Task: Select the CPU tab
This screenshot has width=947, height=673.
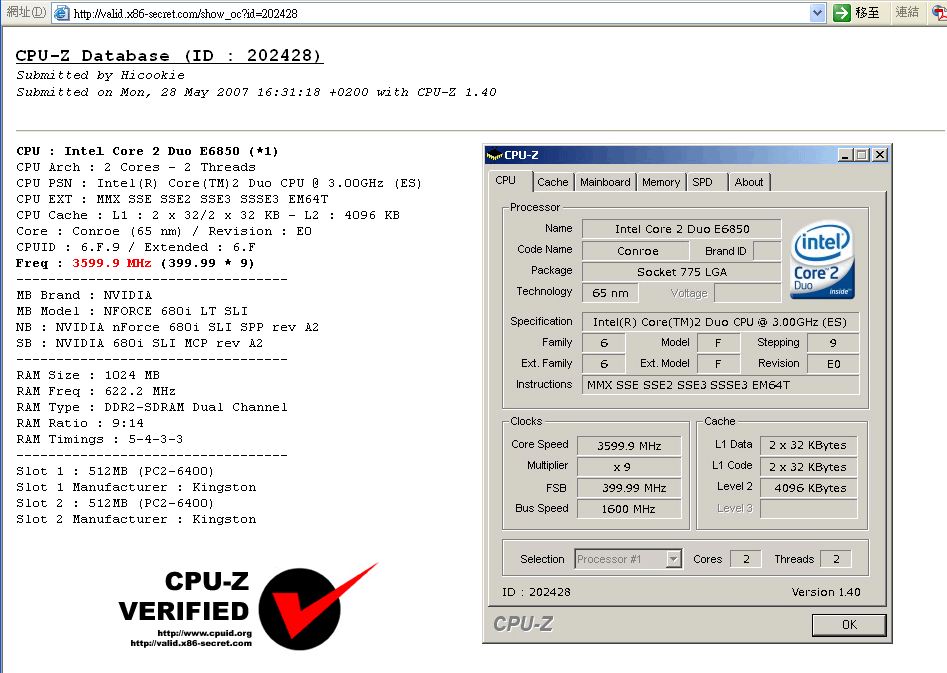Action: (506, 181)
